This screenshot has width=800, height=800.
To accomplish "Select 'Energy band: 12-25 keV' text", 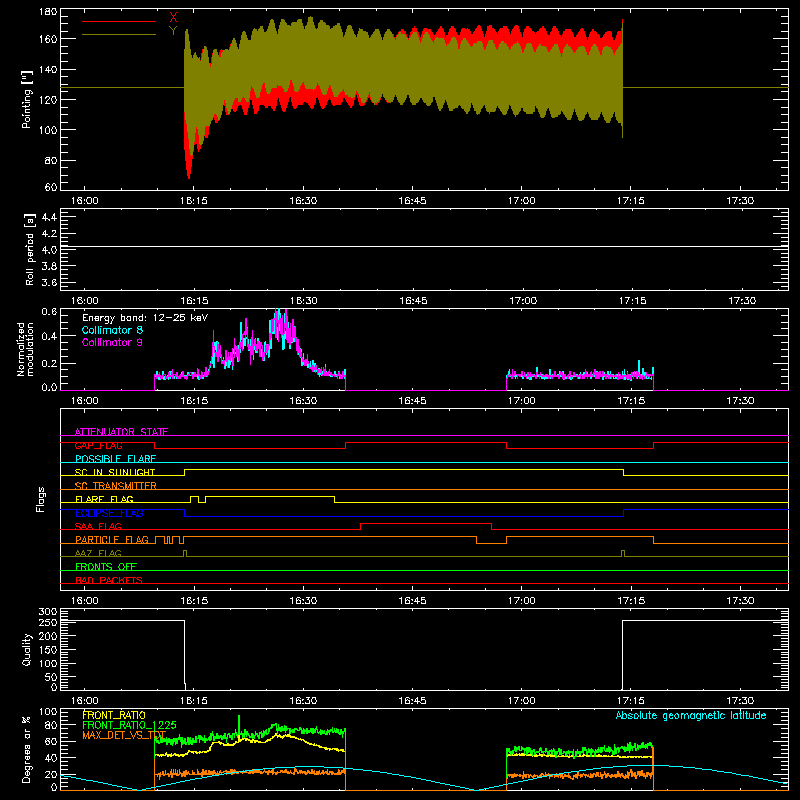I will coord(145,318).
